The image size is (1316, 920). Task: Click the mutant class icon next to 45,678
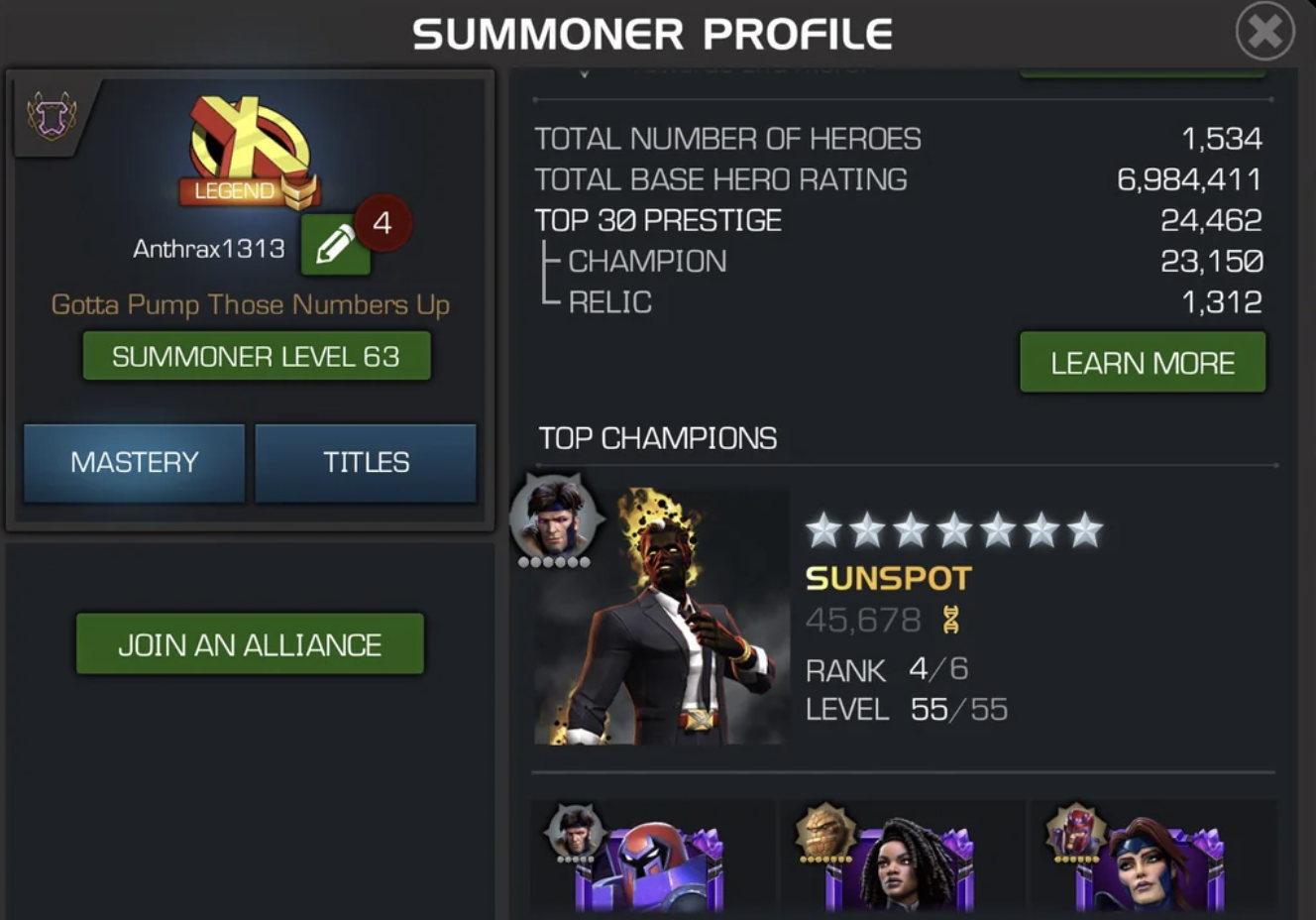coord(951,620)
